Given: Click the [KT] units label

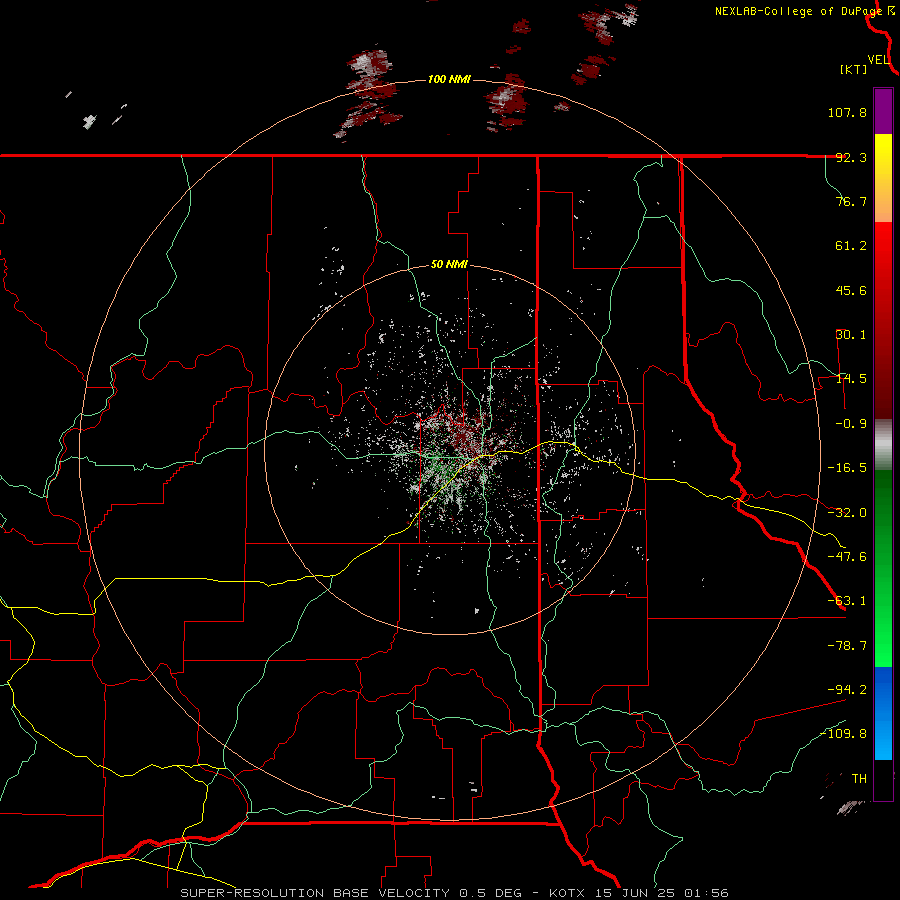Looking at the screenshot, I should (853, 69).
